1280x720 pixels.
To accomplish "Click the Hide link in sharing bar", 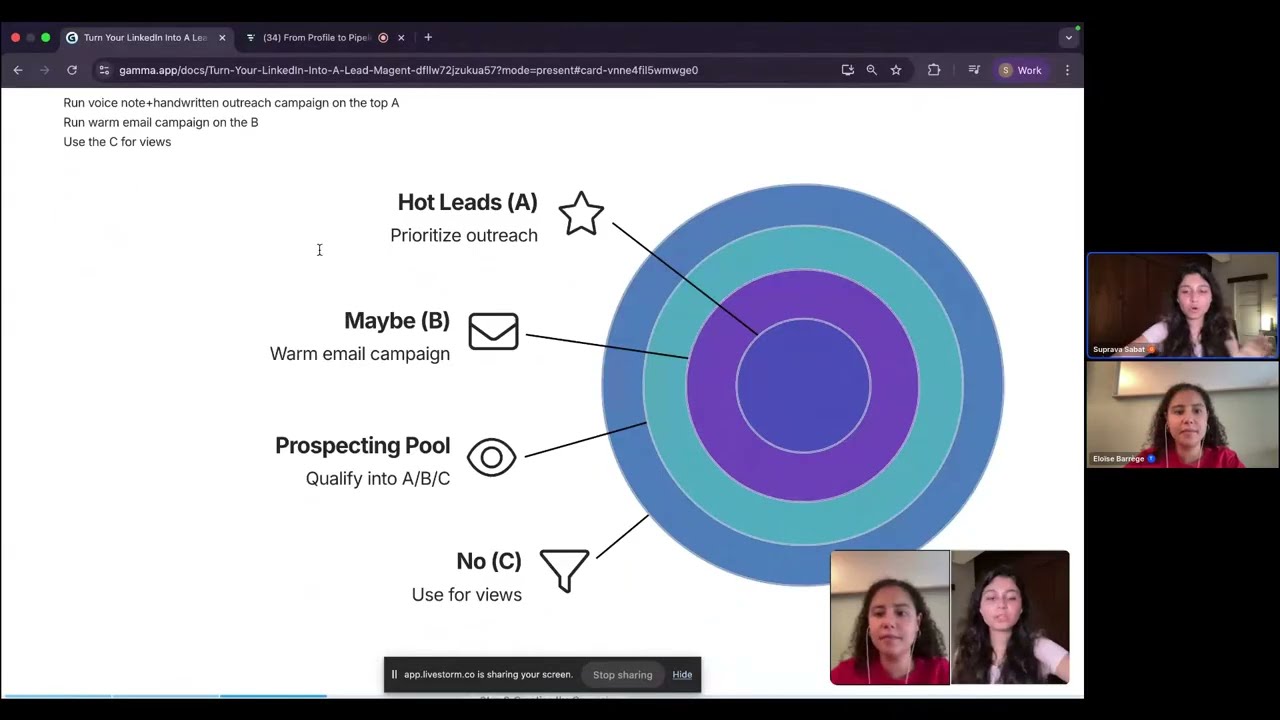I will 682,675.
